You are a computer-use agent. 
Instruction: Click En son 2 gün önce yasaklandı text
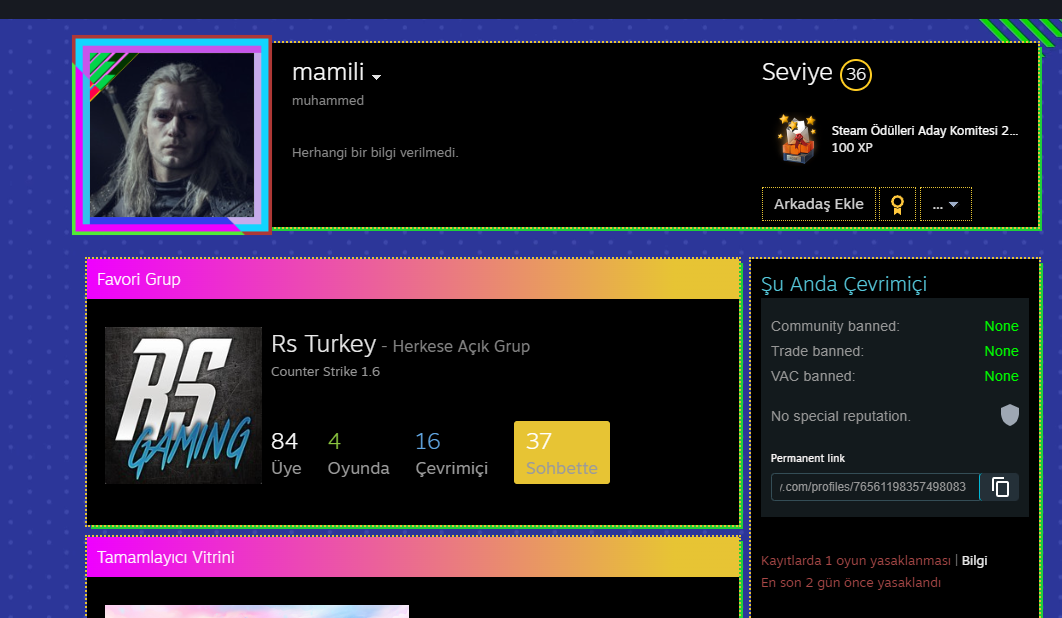(851, 583)
